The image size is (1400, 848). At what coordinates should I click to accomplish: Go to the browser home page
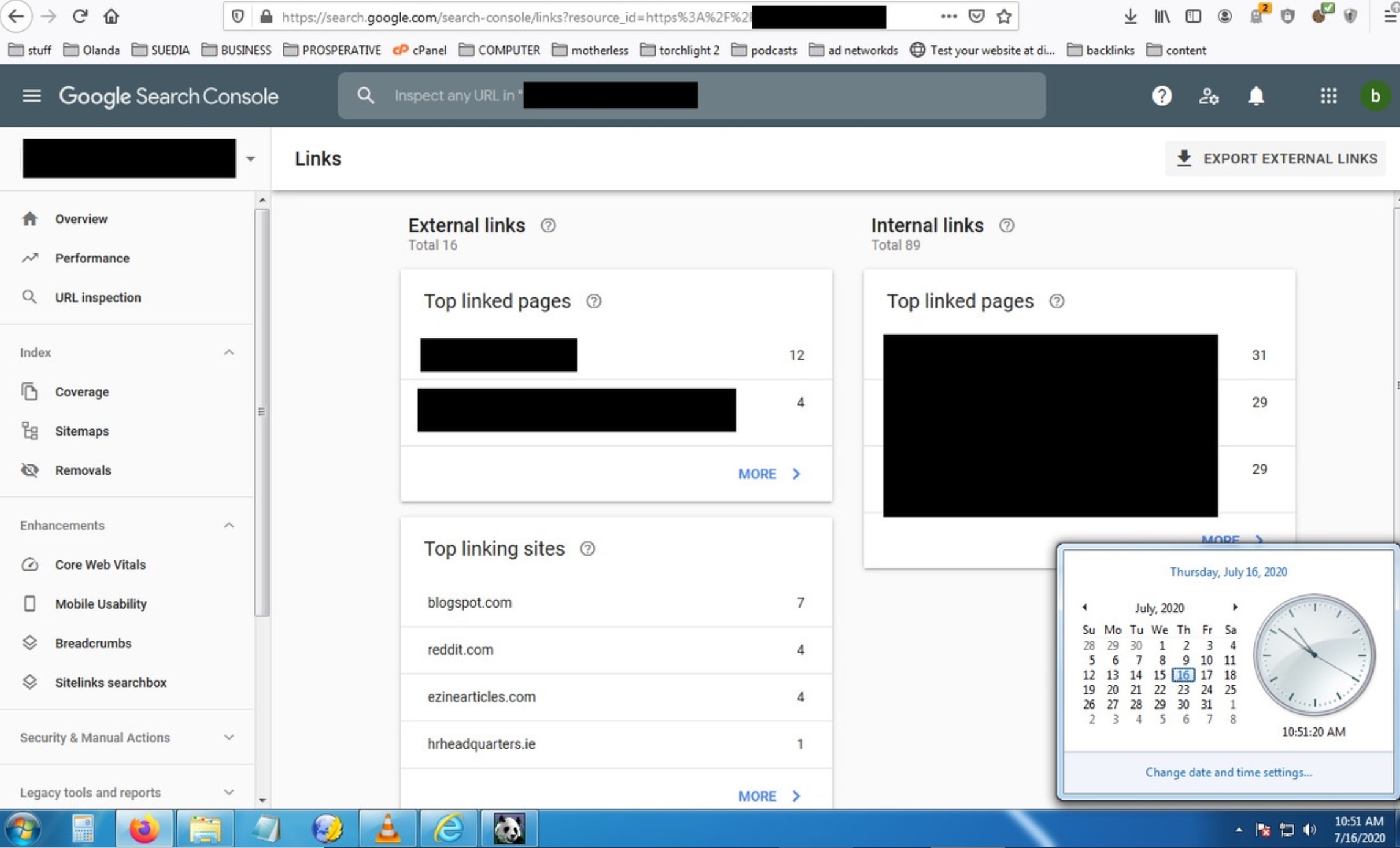pos(111,16)
